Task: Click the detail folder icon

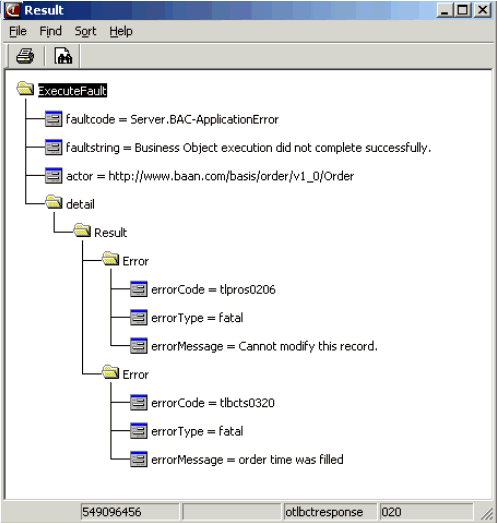Action: coord(54,202)
